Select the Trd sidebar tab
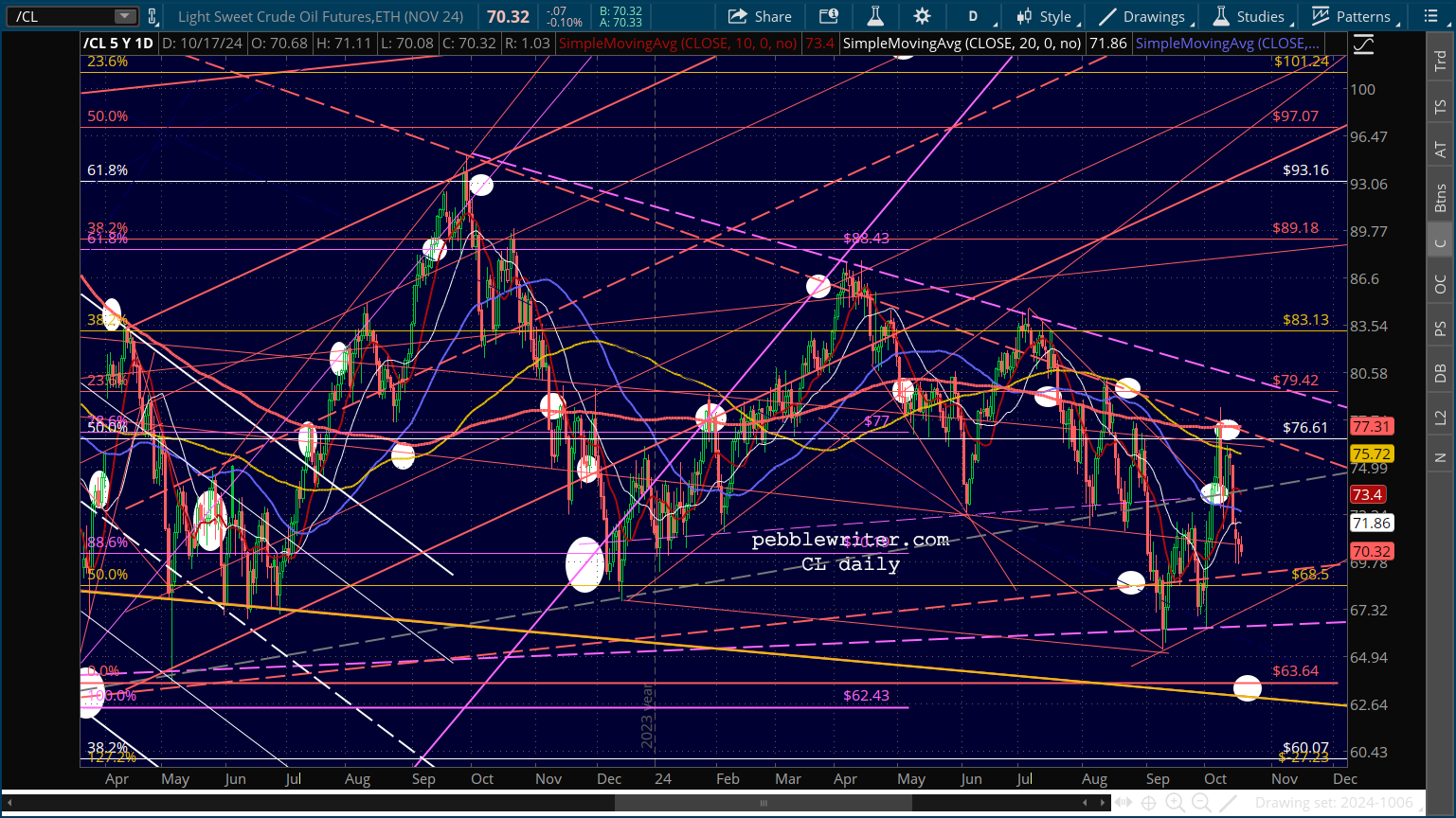Image resolution: width=1456 pixels, height=818 pixels. click(x=1440, y=61)
